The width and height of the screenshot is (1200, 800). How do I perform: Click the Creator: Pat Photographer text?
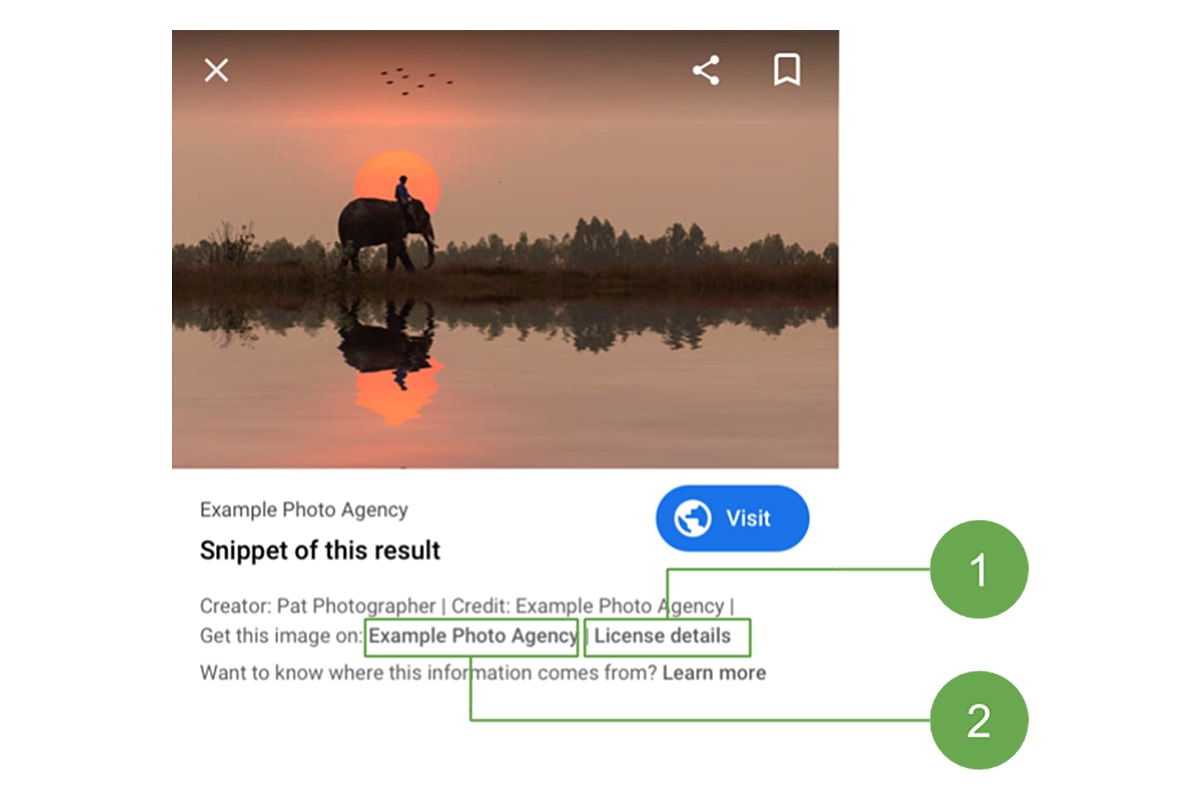coord(317,606)
